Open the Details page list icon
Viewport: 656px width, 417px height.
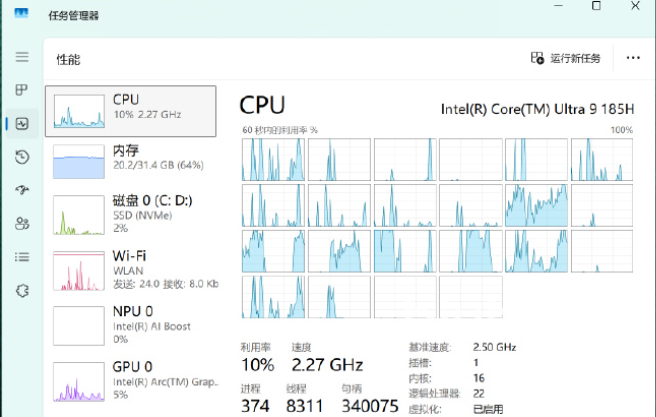tap(22, 257)
